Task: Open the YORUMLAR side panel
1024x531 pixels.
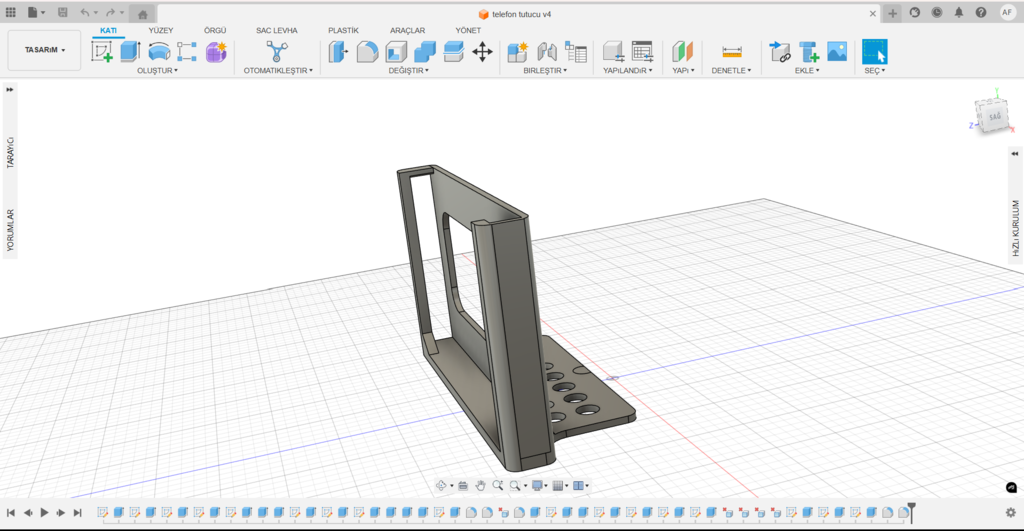Action: pos(10,230)
